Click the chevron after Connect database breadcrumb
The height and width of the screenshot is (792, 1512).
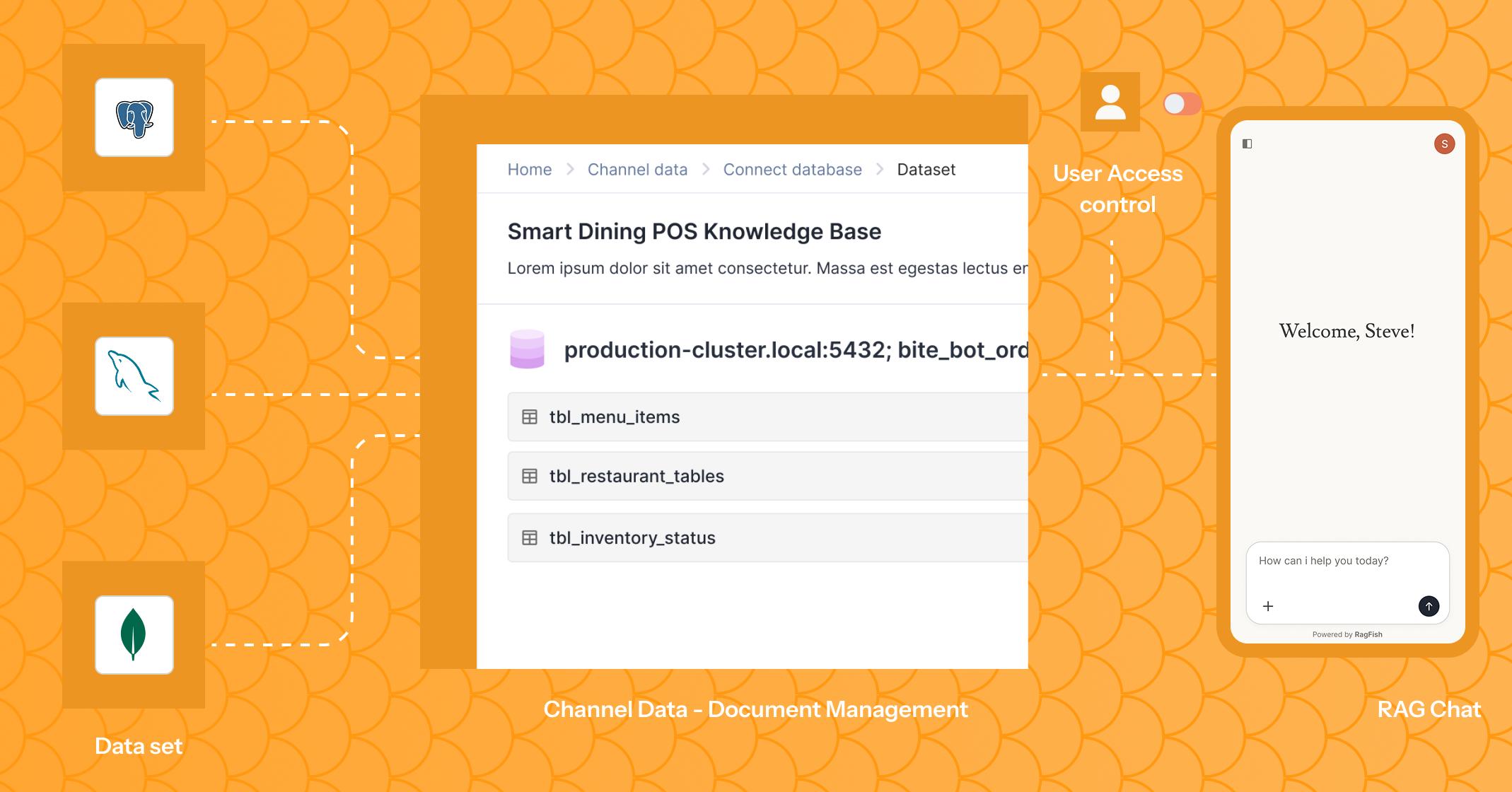pos(880,170)
